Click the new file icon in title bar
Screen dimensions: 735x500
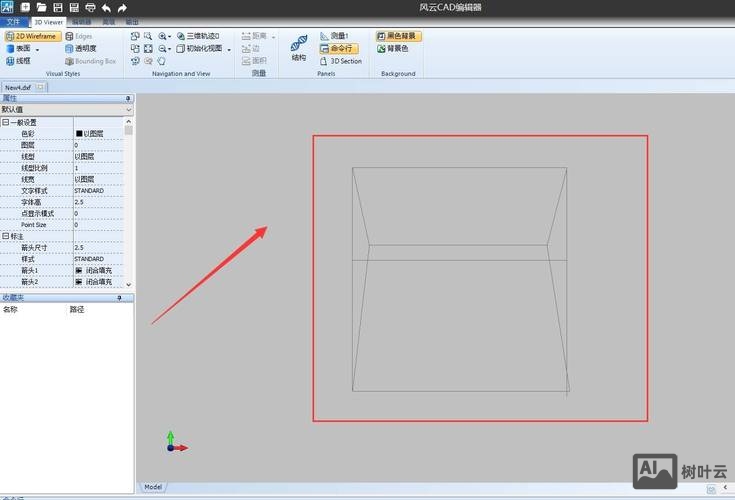pyautogui.click(x=25, y=7)
